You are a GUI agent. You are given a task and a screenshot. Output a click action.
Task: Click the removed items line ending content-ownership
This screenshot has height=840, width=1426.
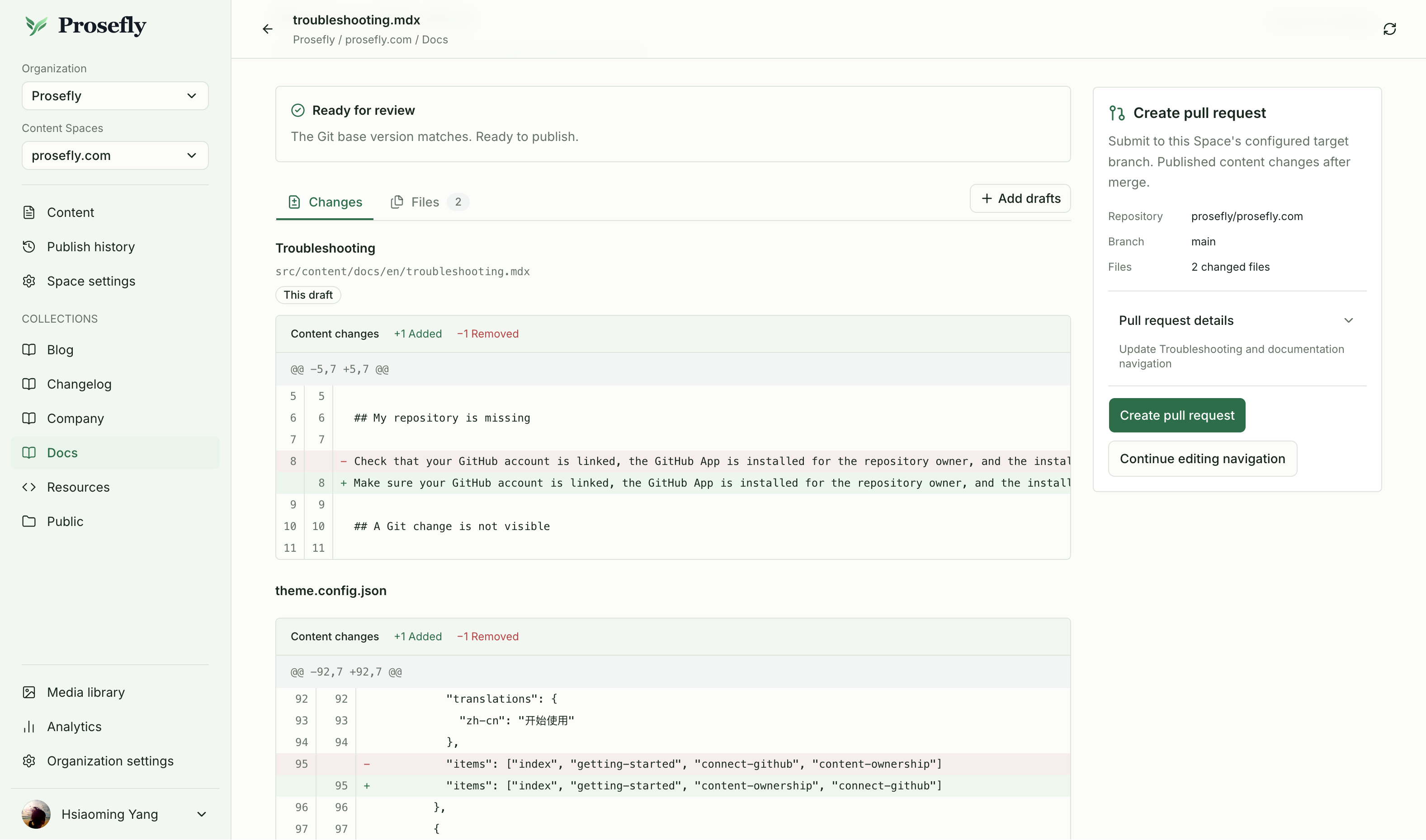(x=673, y=764)
